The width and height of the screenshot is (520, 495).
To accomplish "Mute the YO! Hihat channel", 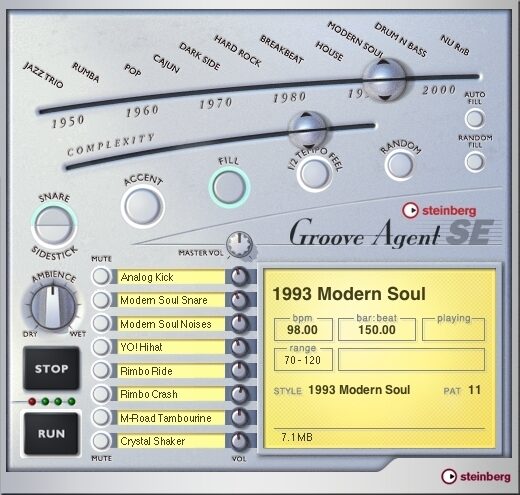I will tap(101, 347).
